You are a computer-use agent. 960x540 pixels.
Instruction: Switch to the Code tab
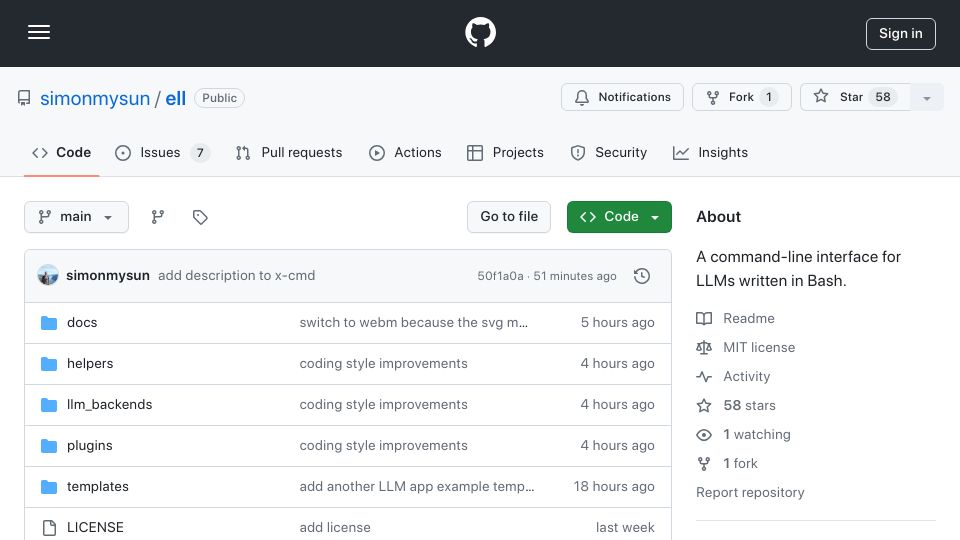pyautogui.click(x=61, y=152)
